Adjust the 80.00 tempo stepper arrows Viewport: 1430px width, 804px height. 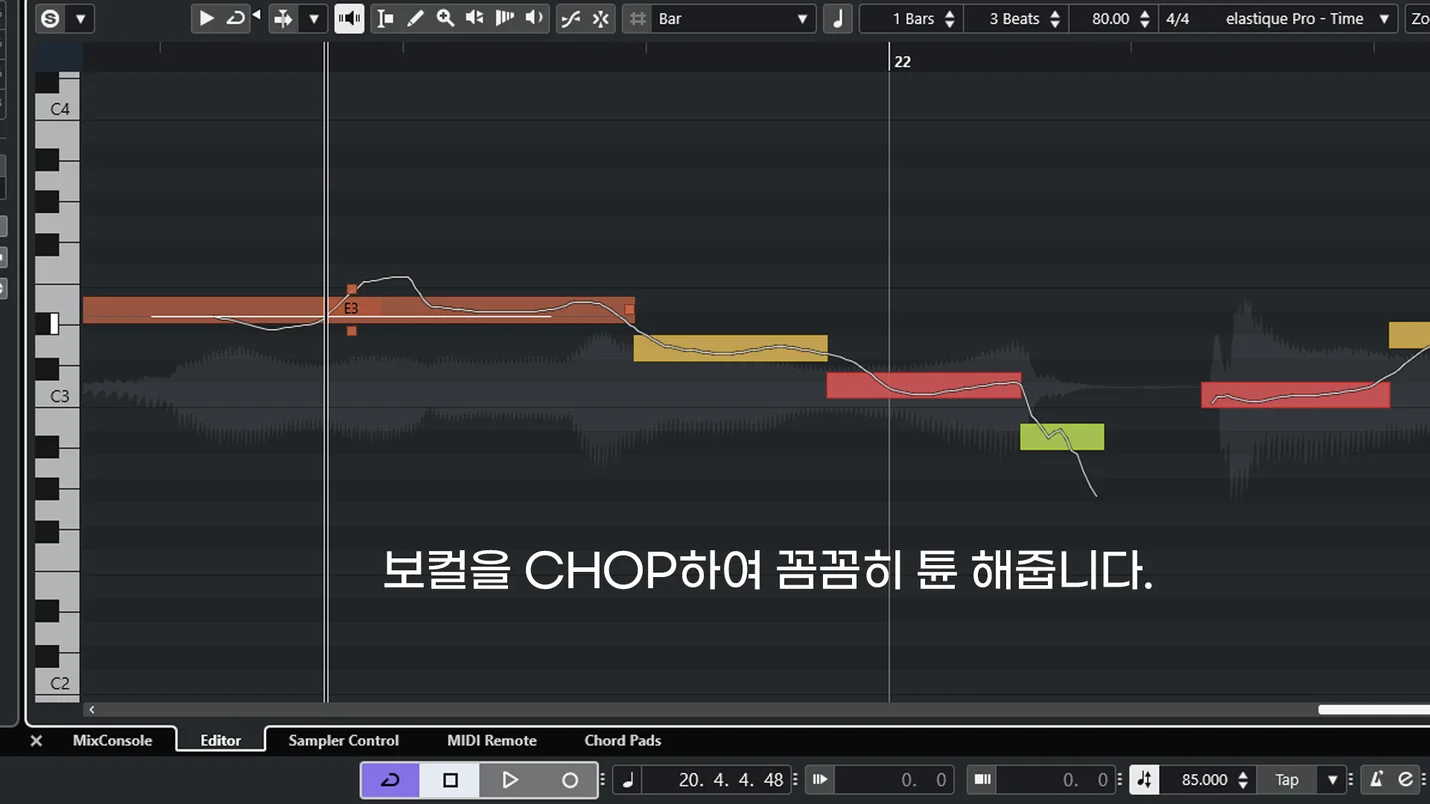1145,18
